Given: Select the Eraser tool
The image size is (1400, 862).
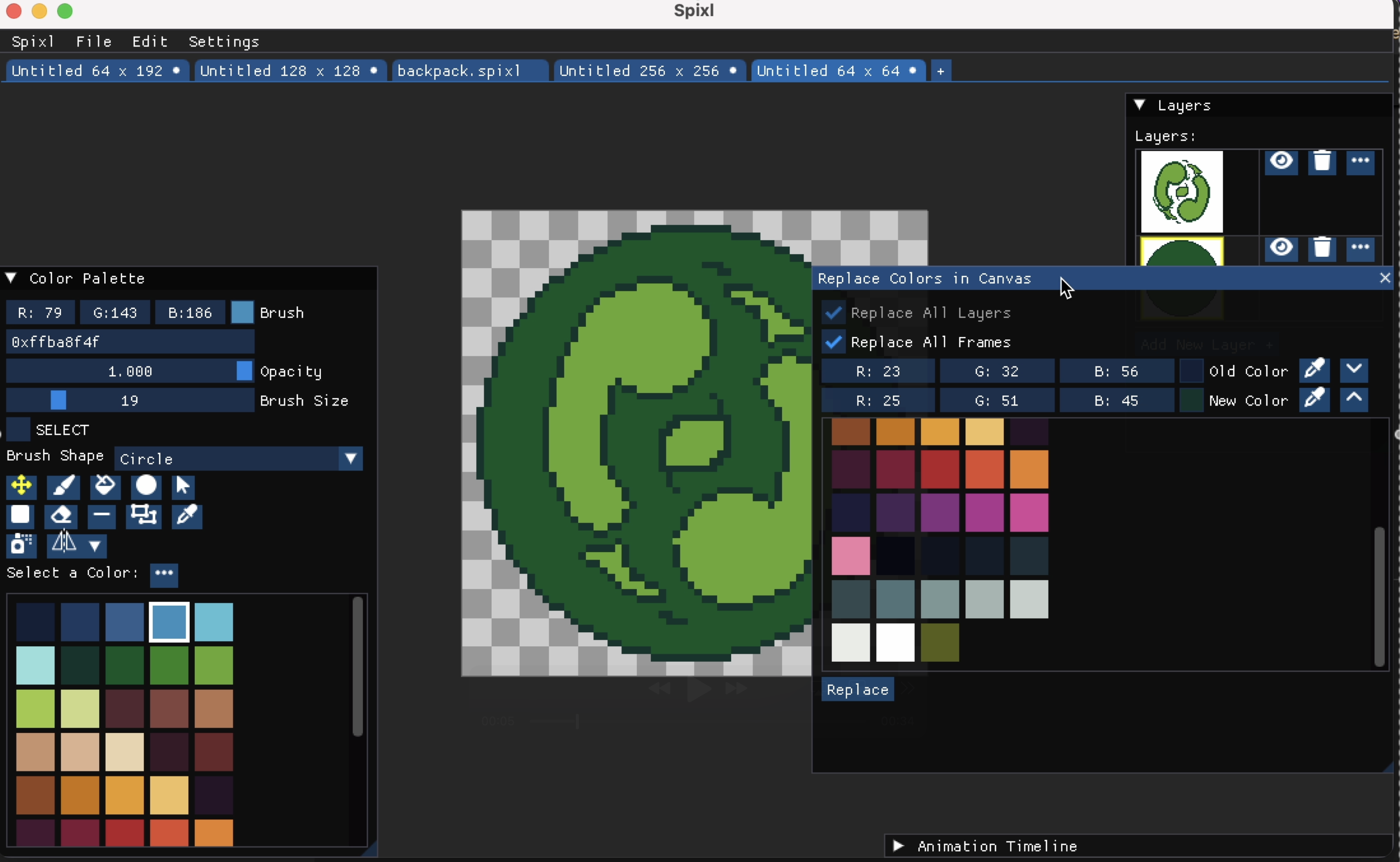Looking at the screenshot, I should (62, 516).
